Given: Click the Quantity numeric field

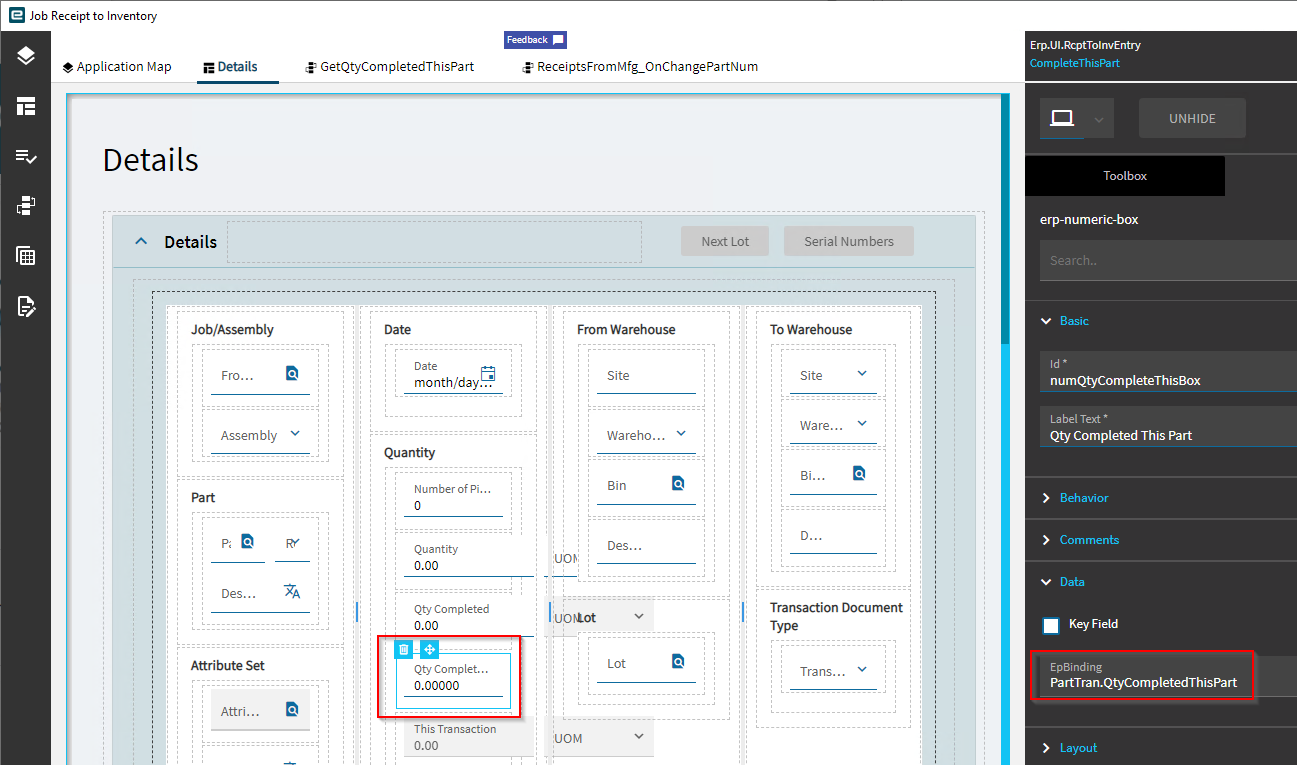Looking at the screenshot, I should (469, 557).
